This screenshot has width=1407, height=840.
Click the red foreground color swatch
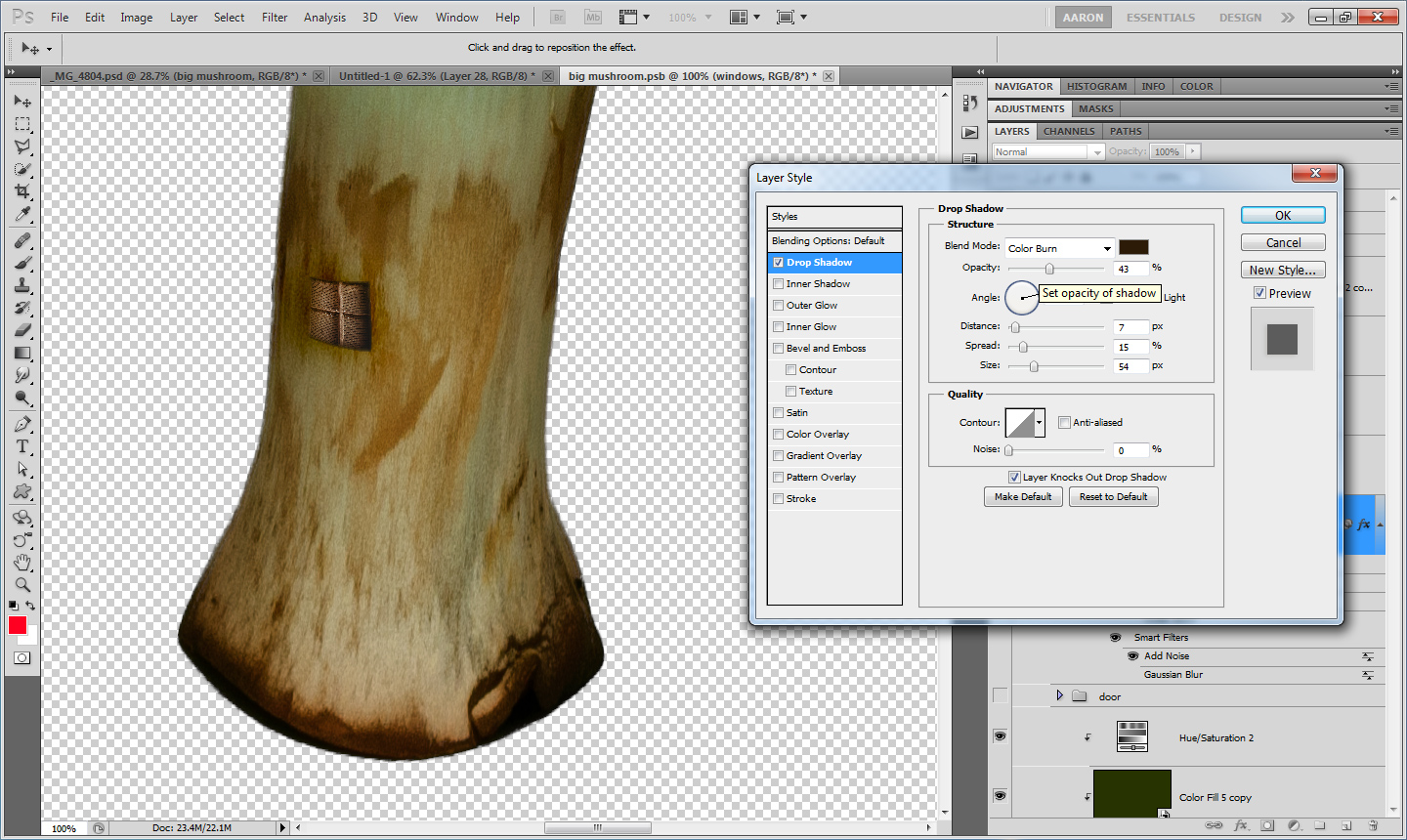click(18, 625)
